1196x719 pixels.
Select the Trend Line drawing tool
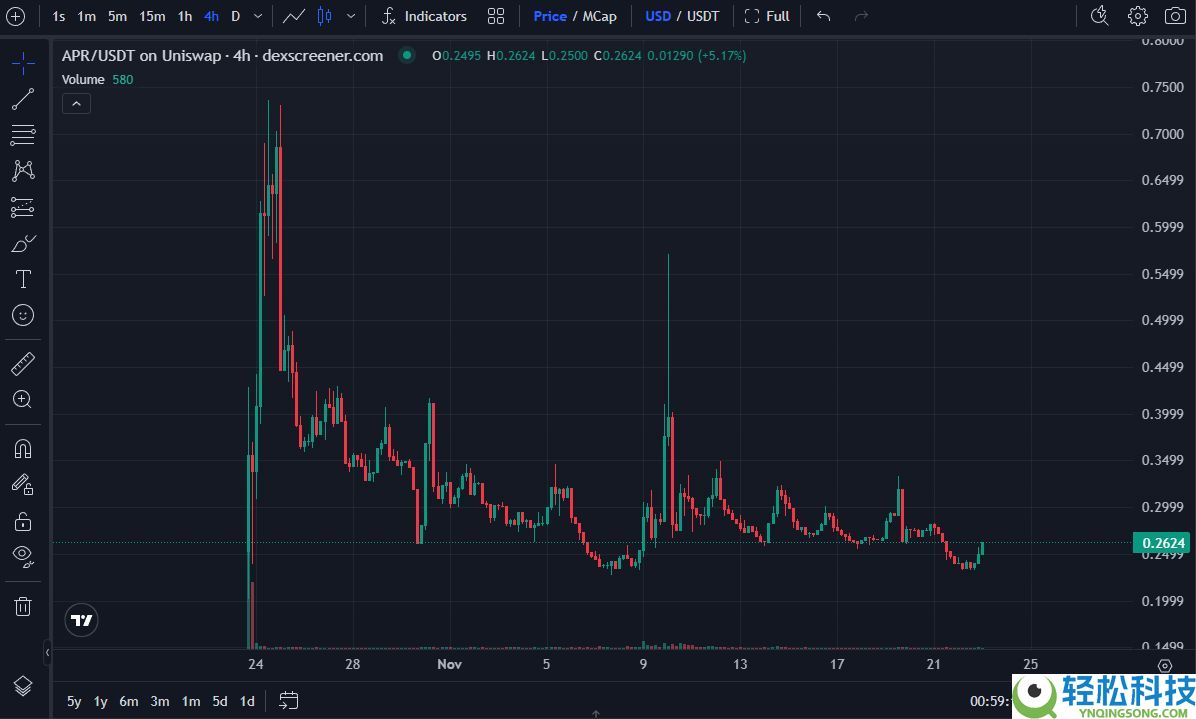(22, 99)
